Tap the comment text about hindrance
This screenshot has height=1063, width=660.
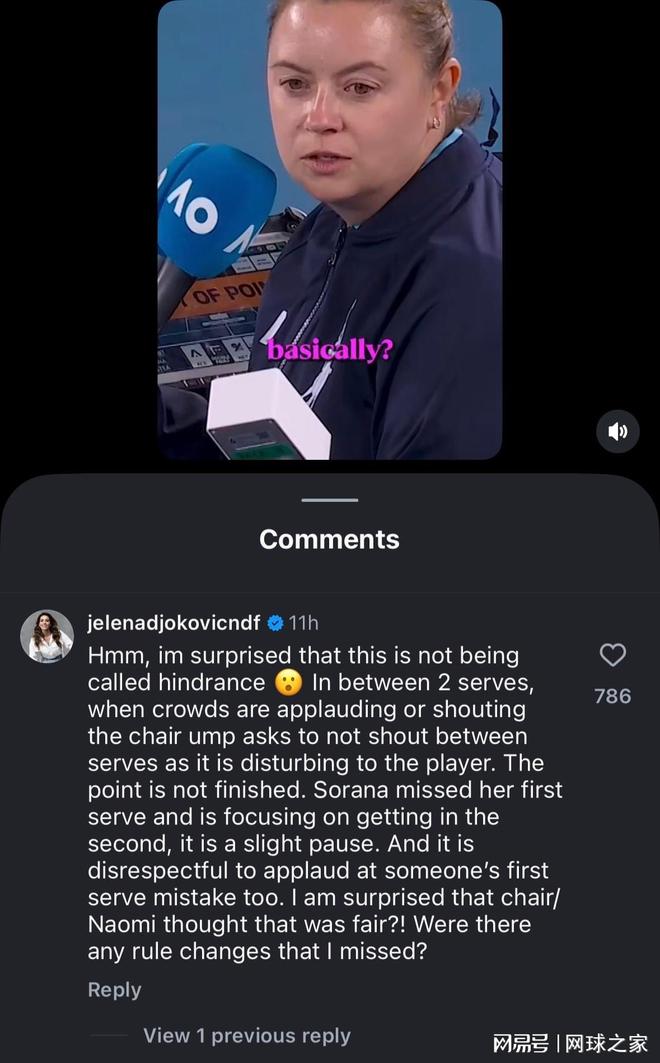[325, 803]
